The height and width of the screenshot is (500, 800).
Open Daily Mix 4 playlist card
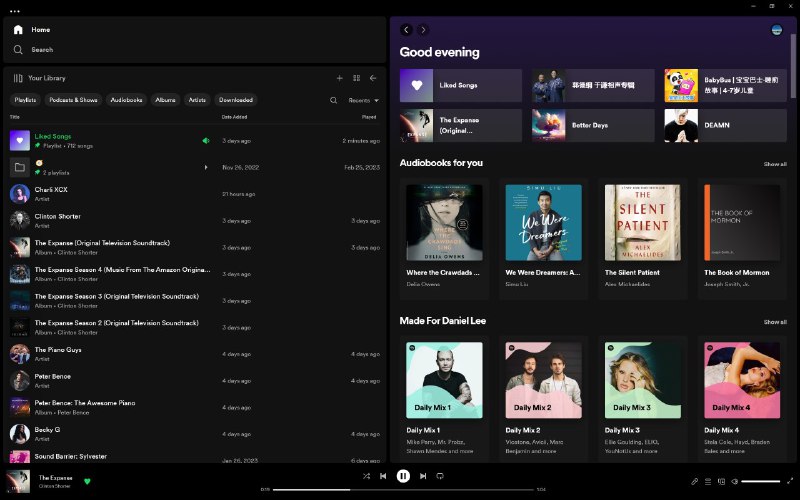[742, 398]
